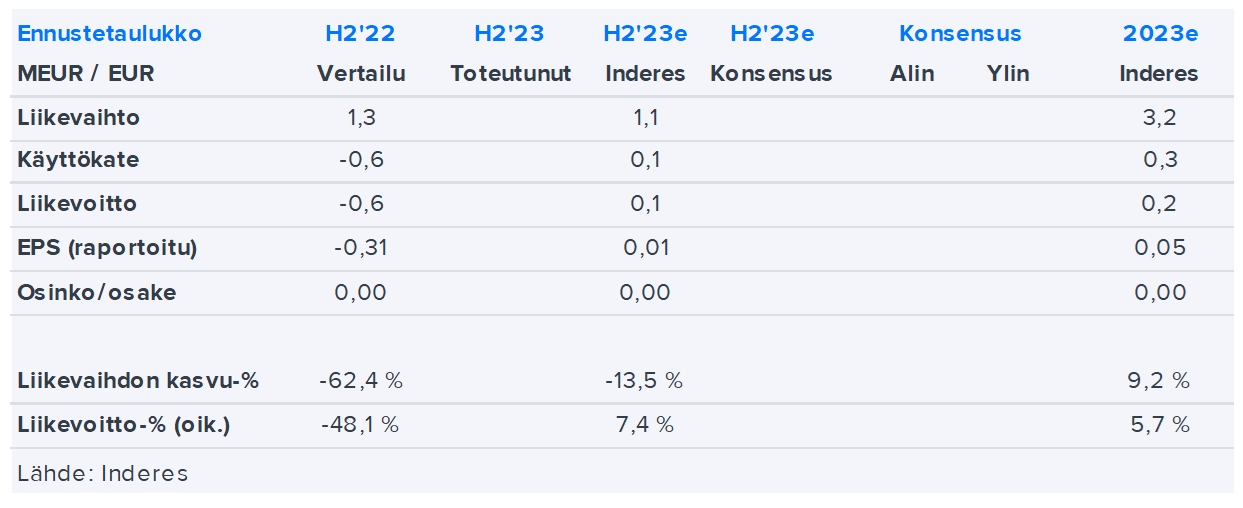Image resolution: width=1243 pixels, height=508 pixels.
Task: Select the Liikevoitto-% (oik.) row label
Action: [x=124, y=424]
